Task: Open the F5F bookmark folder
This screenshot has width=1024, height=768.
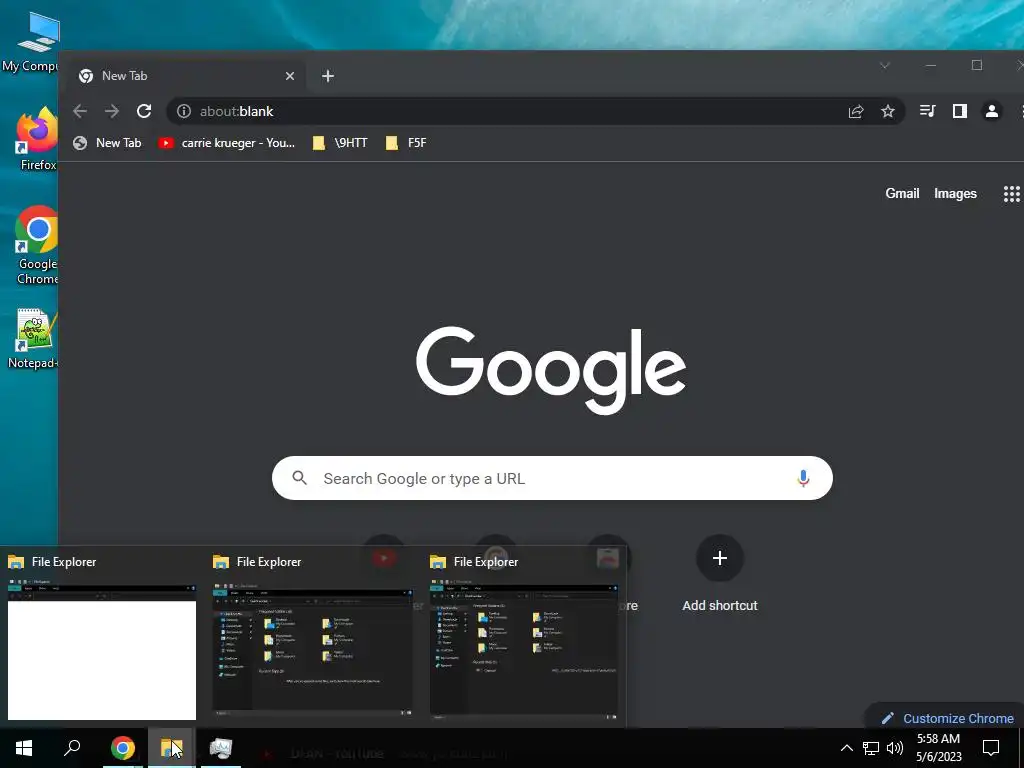Action: tap(406, 143)
